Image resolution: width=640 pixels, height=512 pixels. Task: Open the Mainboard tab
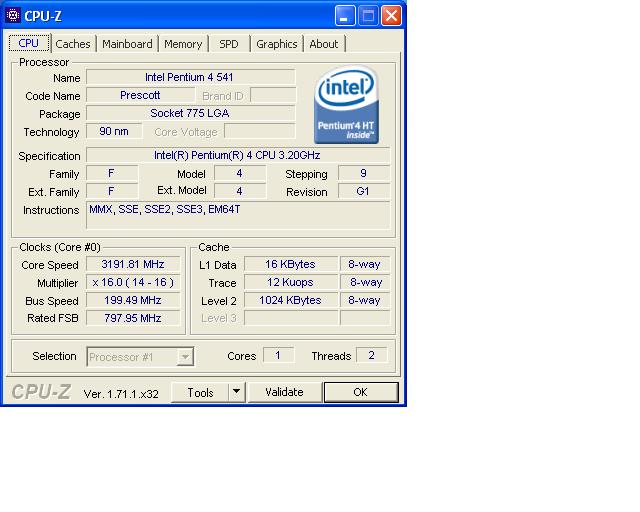coord(127,44)
